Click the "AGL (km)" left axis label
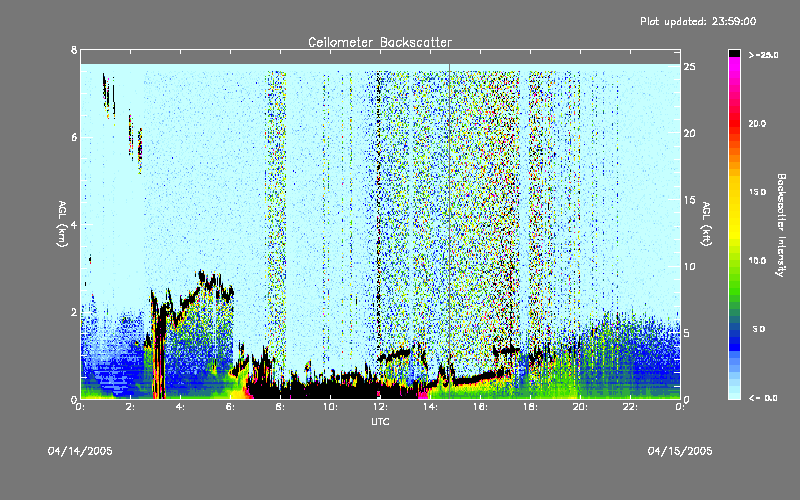800x500 pixels. tap(62, 224)
